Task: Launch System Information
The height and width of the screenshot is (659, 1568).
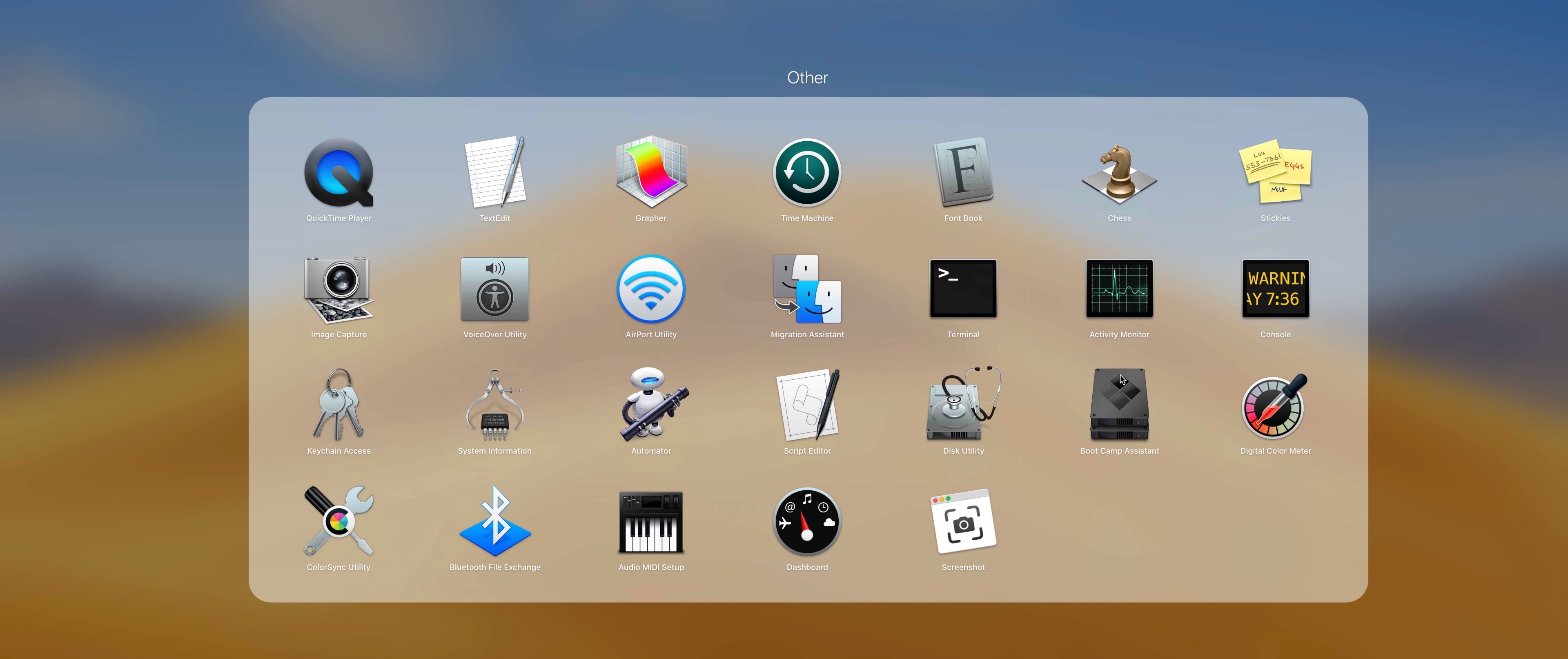Action: [x=494, y=405]
